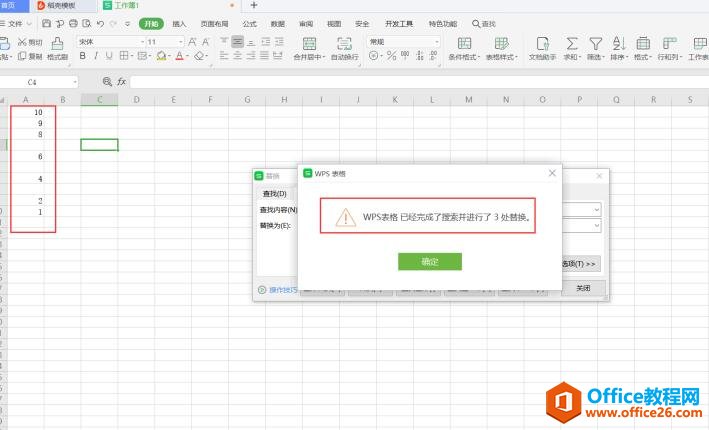The width and height of the screenshot is (709, 430).
Task: Click the Document Assistant (文档助手) icon
Action: [x=543, y=44]
